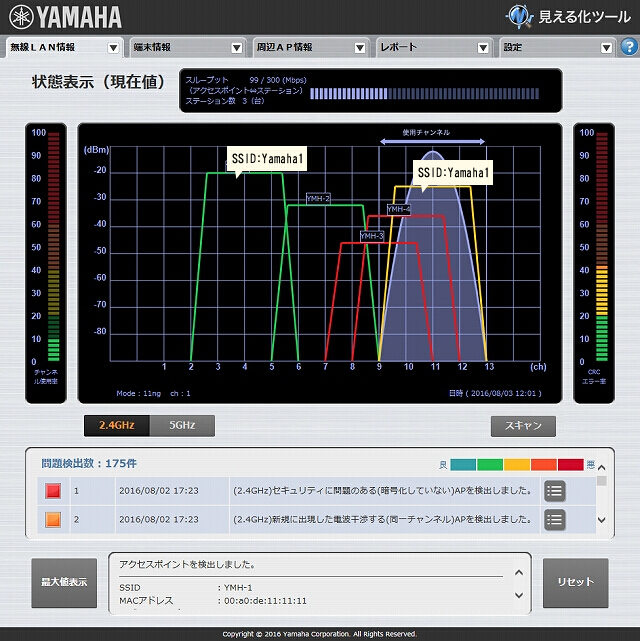The height and width of the screenshot is (641, 640).
Task: Expand the 周辺AP情報 dropdown arrow
Action: [x=360, y=48]
